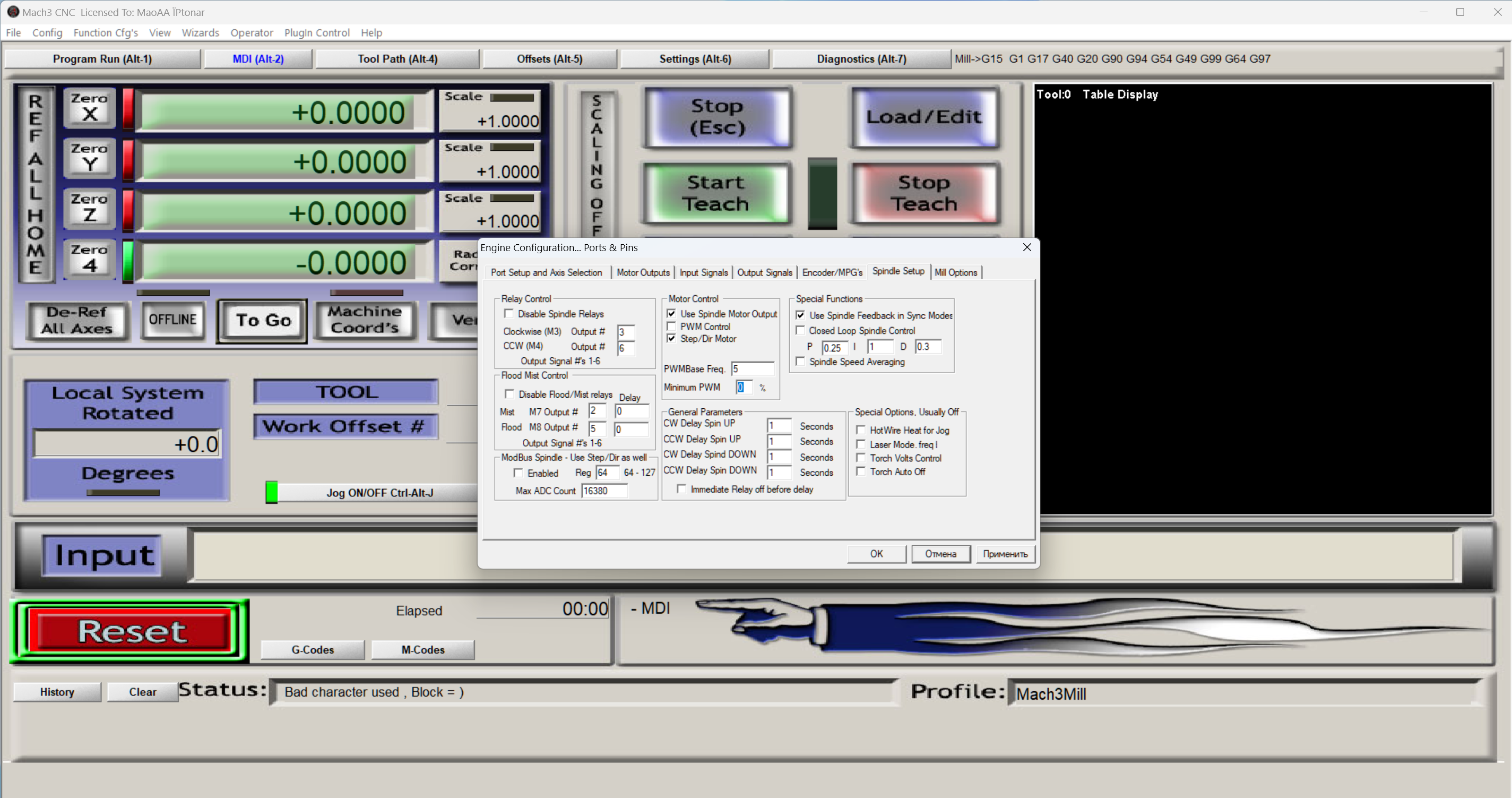Screen dimensions: 1512x798
Task: Switch to the Motor Outputs tab
Action: click(643, 272)
